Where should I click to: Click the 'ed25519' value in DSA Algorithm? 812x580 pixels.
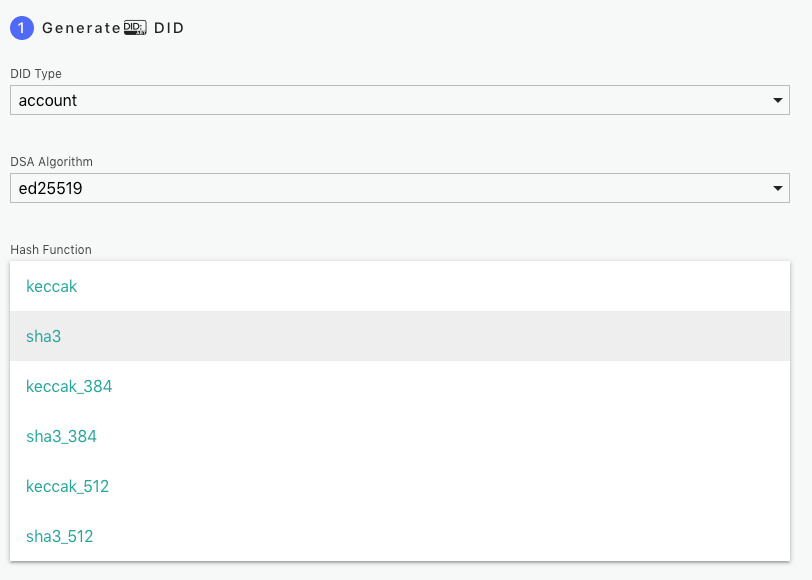point(50,188)
